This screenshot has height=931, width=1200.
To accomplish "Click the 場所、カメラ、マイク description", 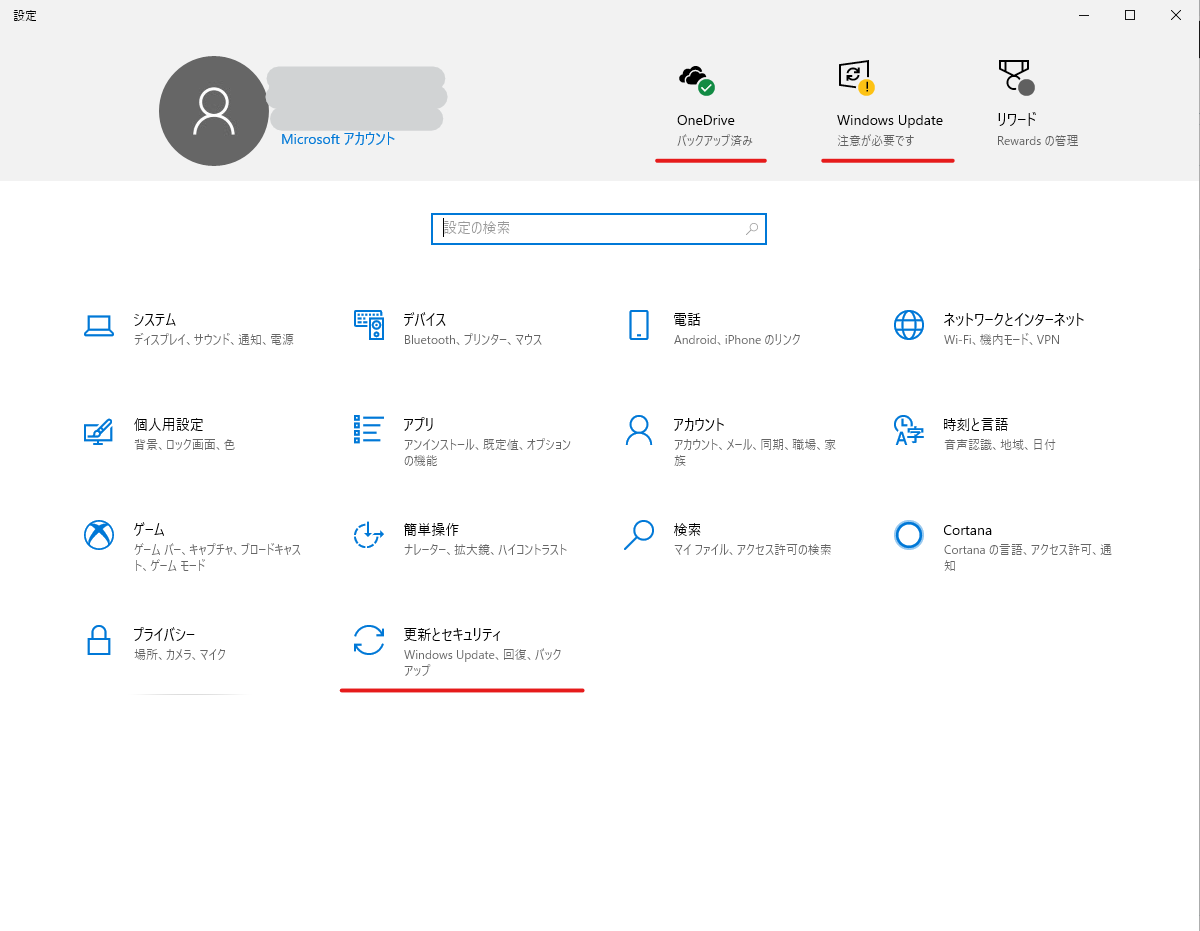I will [x=181, y=655].
